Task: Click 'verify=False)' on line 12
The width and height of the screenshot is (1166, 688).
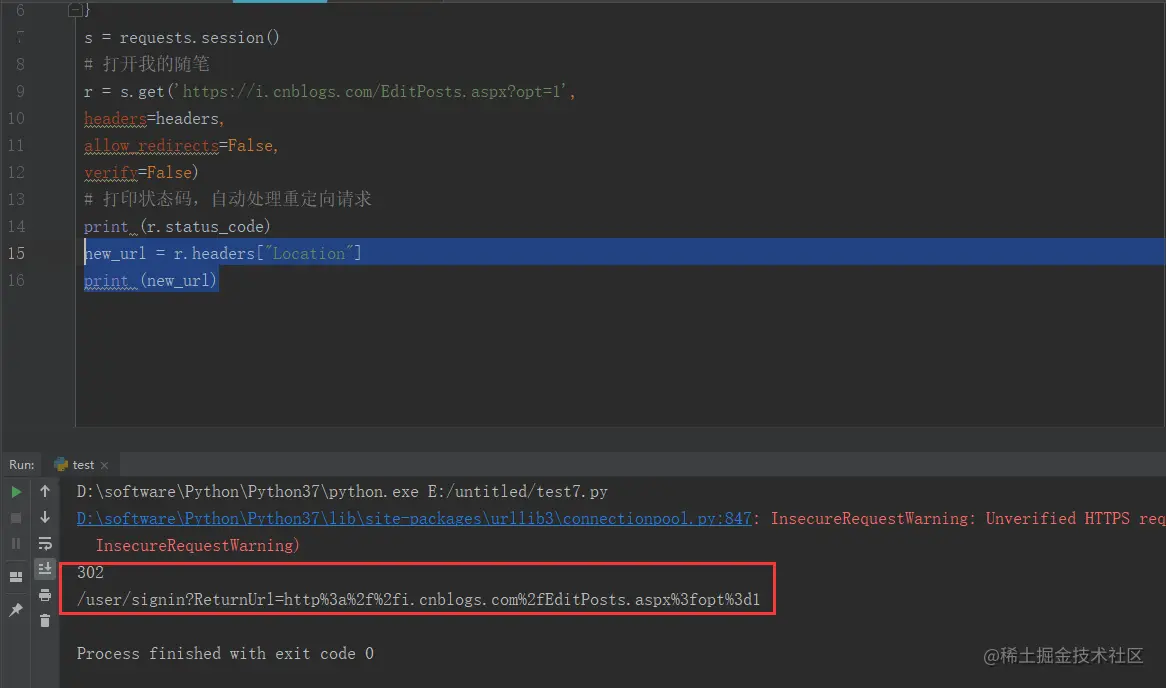Action: (x=141, y=173)
